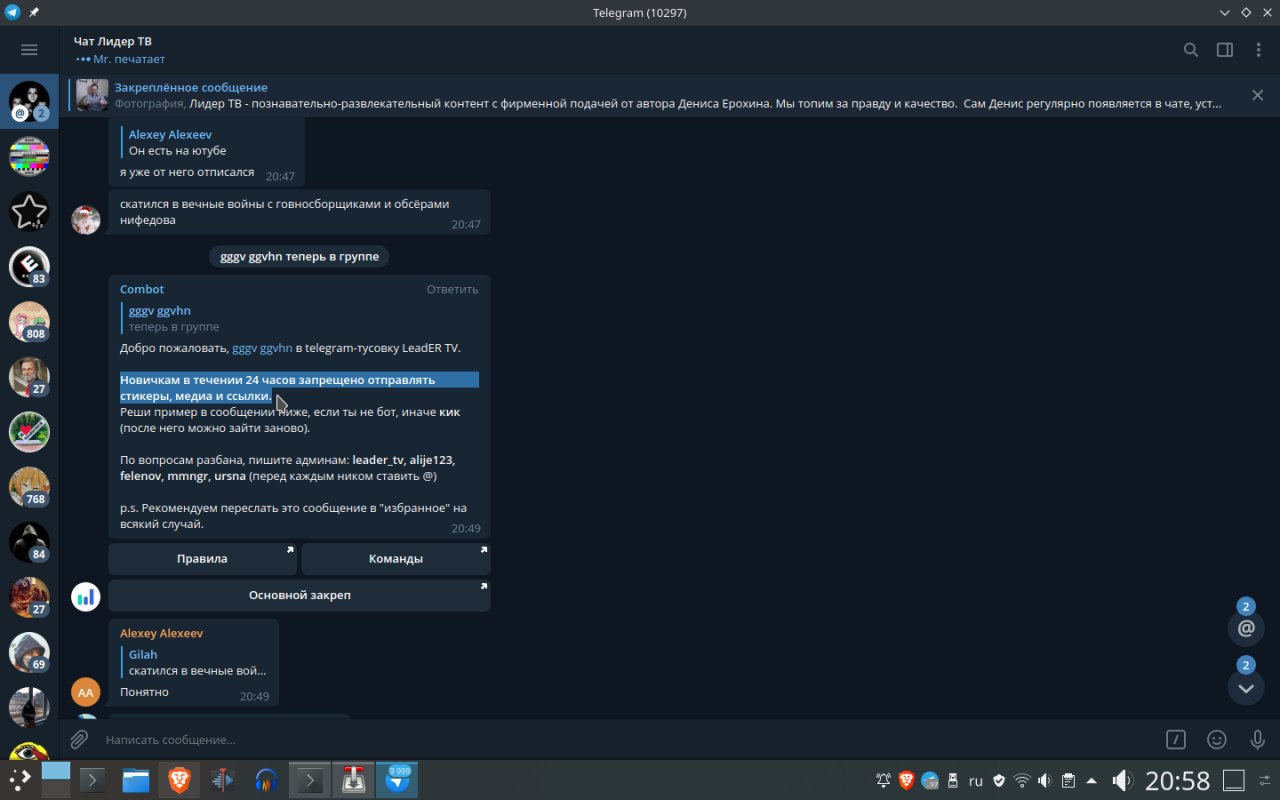Screen dimensions: 1280x800
Task: Open the hamburger main menu
Action: (29, 50)
